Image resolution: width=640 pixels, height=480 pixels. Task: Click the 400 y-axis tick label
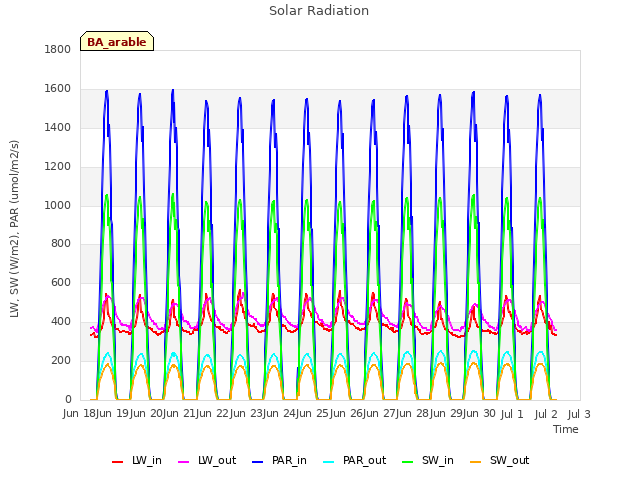(x=61, y=322)
